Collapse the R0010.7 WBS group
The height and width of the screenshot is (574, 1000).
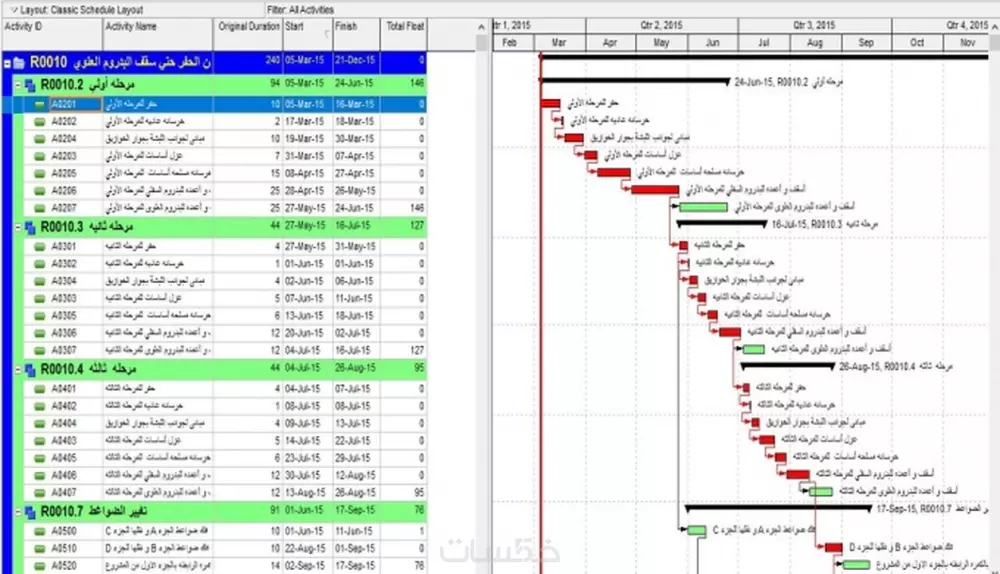tap(18, 511)
